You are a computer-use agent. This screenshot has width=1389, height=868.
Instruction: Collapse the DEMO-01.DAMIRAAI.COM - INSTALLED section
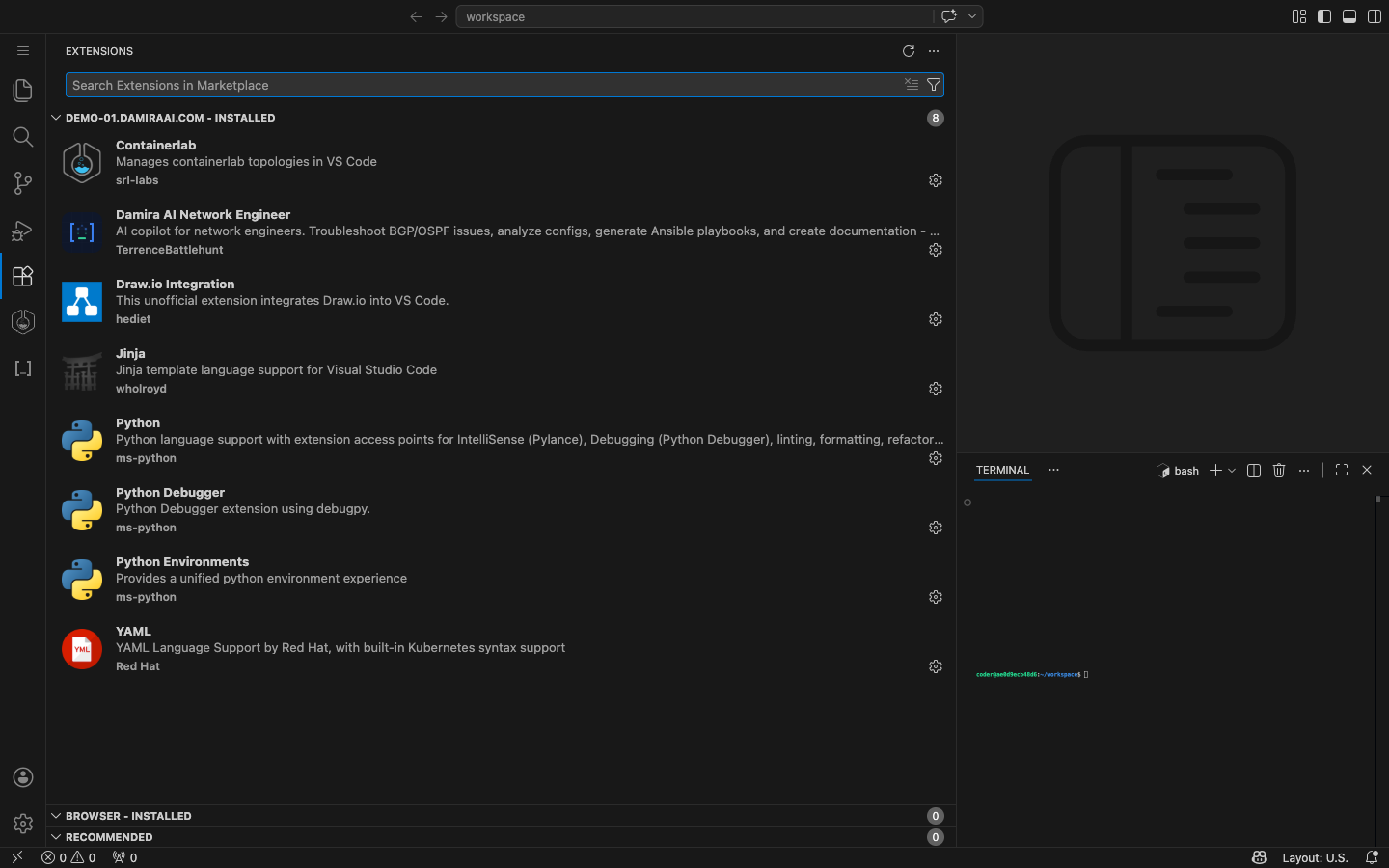click(501, 118)
